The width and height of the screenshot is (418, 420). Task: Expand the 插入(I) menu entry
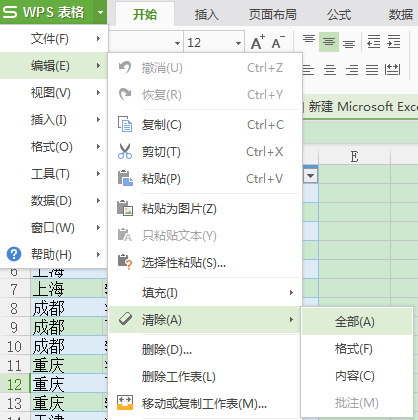[54, 120]
